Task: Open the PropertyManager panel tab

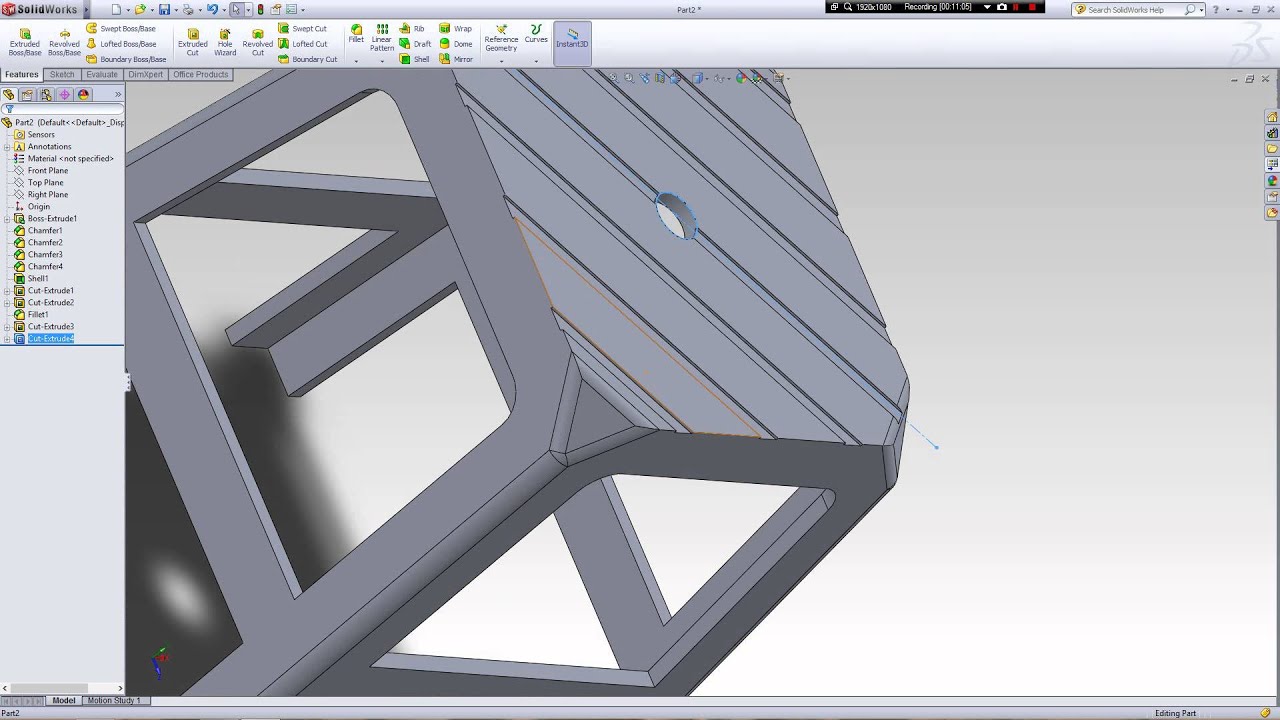Action: 27,95
